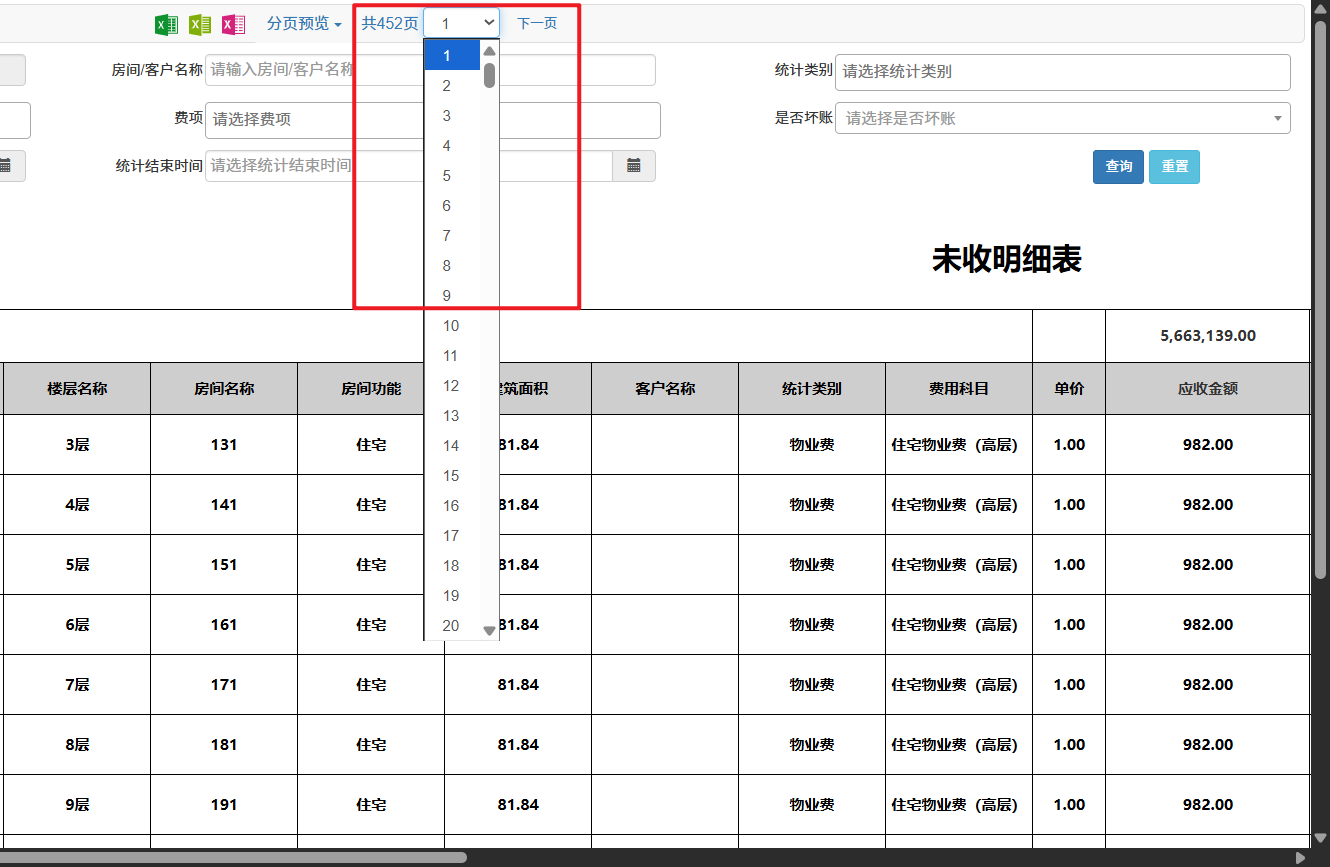This screenshot has width=1330, height=867.
Task: Pick page 10 in the page list
Action: 453,326
